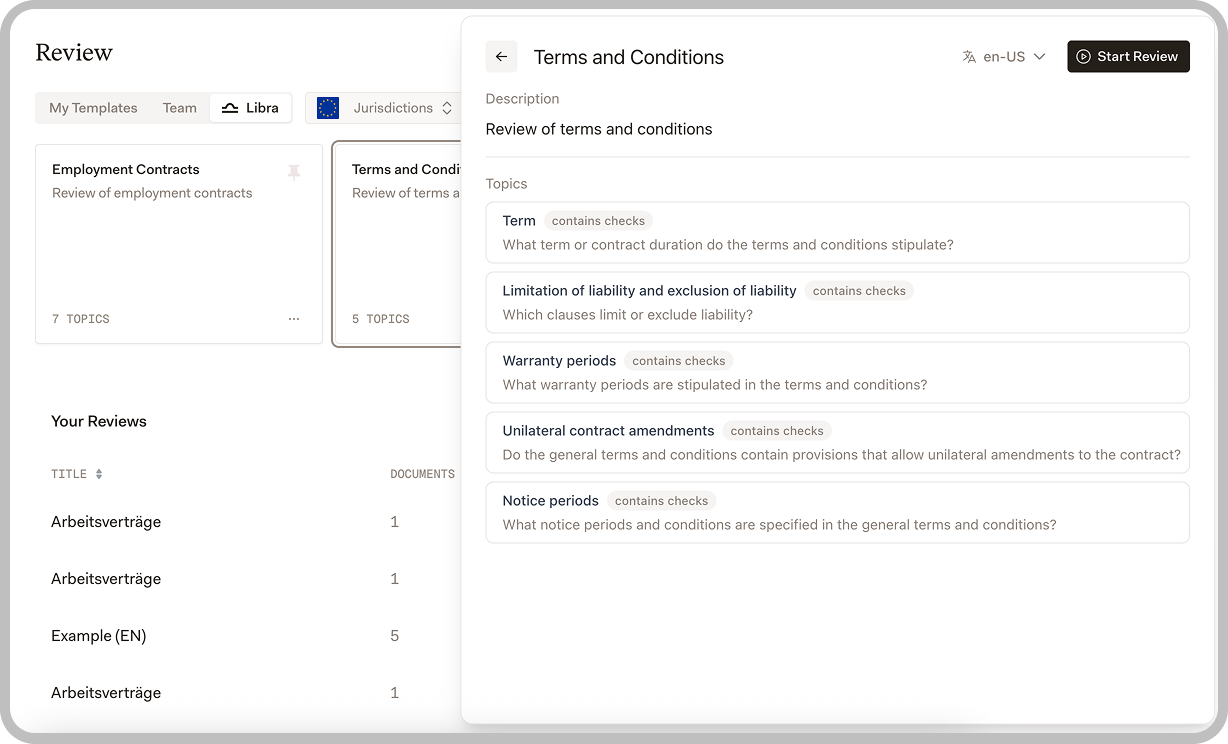
Task: Unpin the Employment Contracts template
Action: pos(294,171)
